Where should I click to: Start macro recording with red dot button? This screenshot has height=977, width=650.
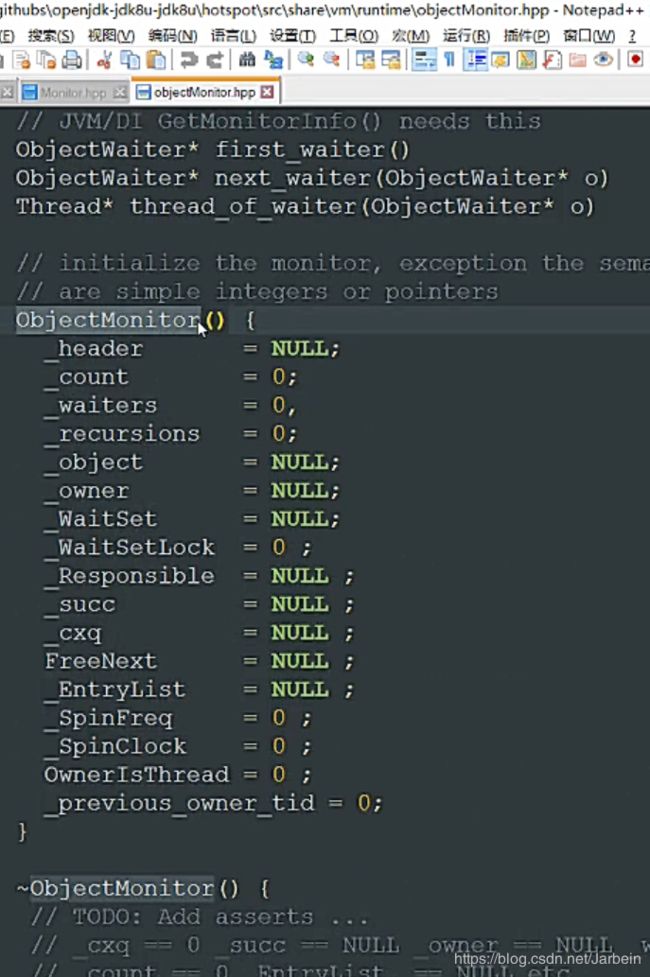(x=635, y=60)
